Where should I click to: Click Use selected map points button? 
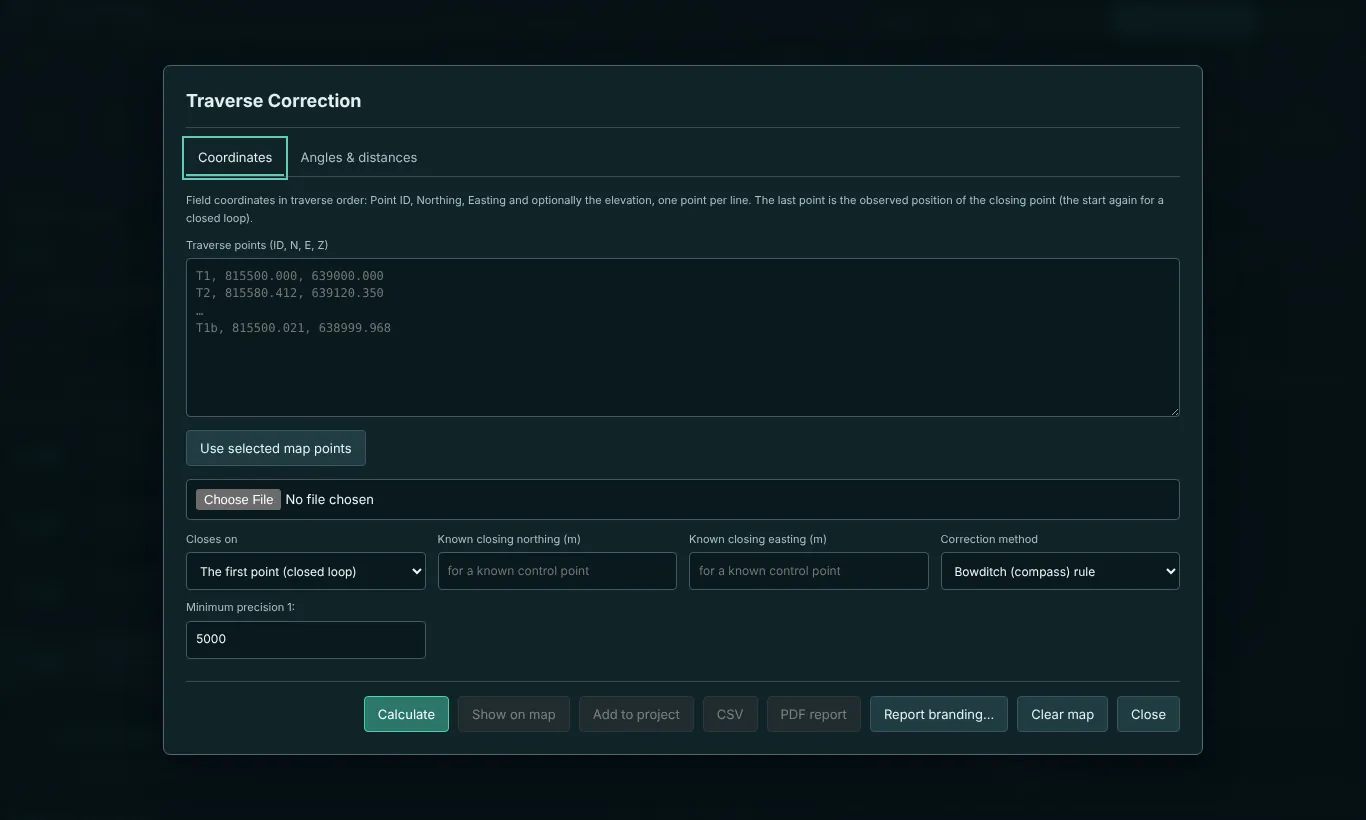click(276, 448)
